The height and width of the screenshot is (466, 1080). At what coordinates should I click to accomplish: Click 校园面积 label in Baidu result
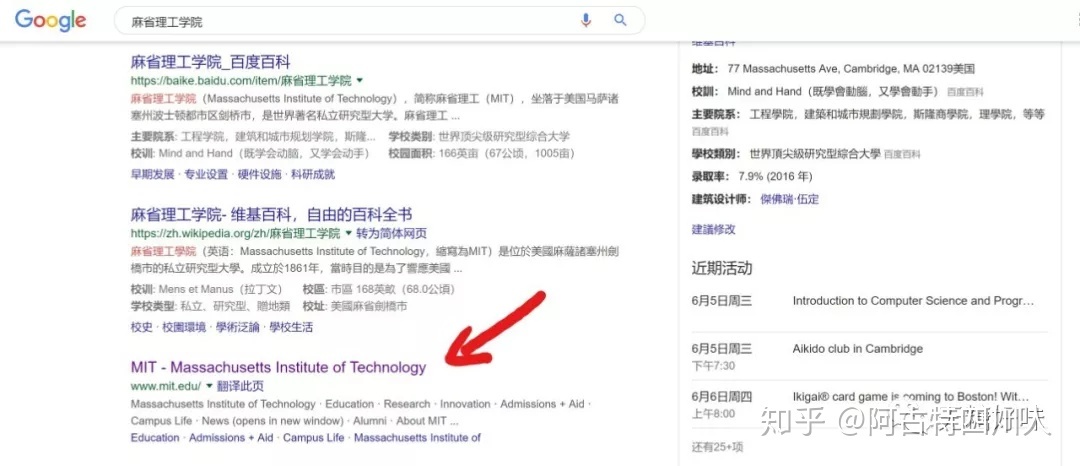coord(411,153)
